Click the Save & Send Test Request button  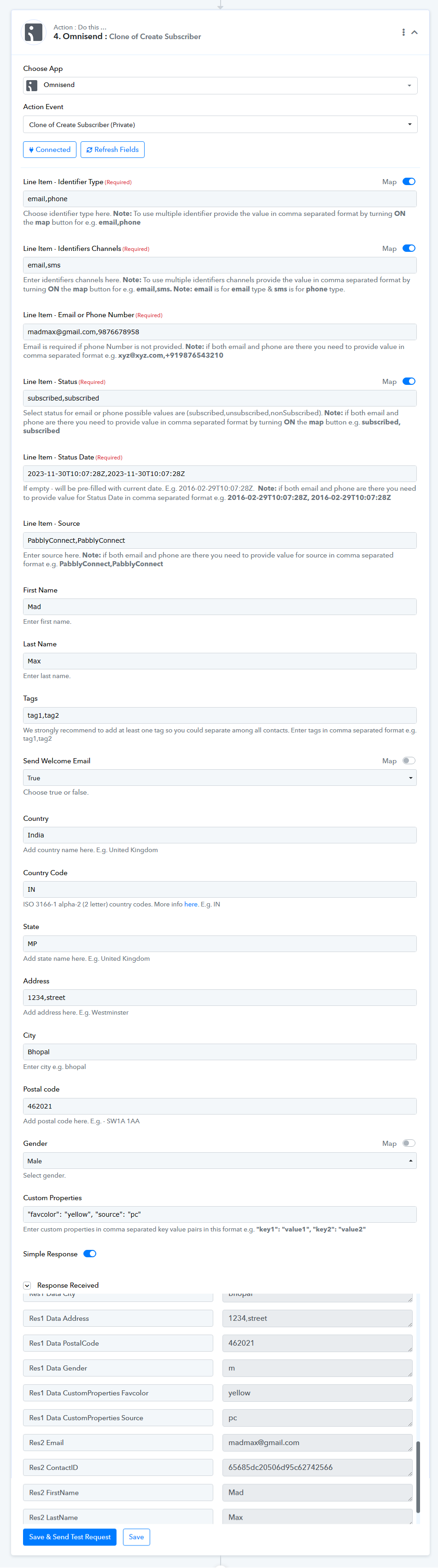click(x=70, y=1537)
